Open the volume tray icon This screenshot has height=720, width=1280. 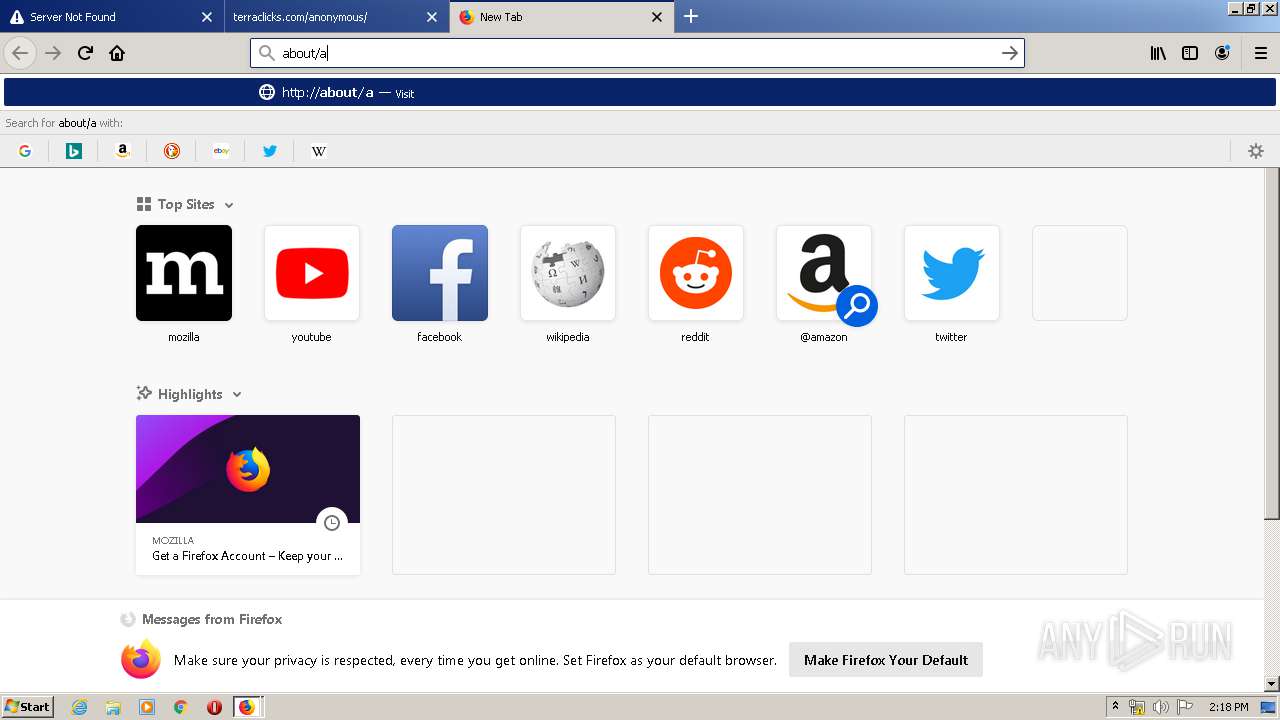pos(1161,707)
